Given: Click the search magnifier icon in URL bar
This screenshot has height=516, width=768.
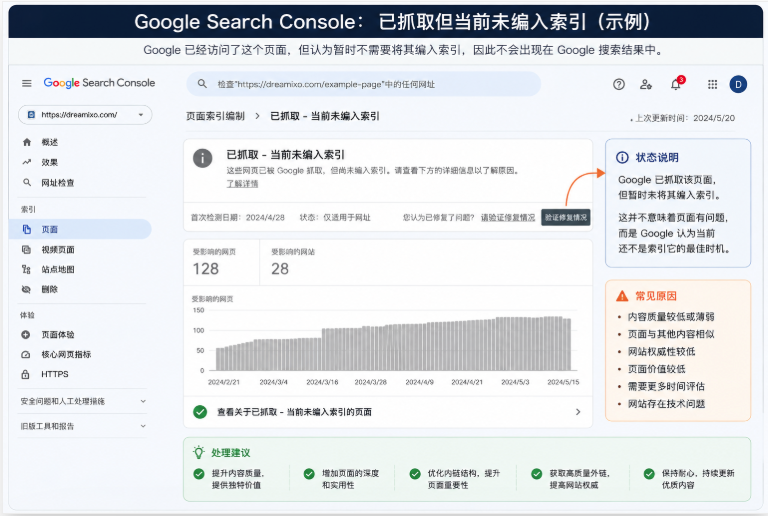Looking at the screenshot, I should 202,84.
